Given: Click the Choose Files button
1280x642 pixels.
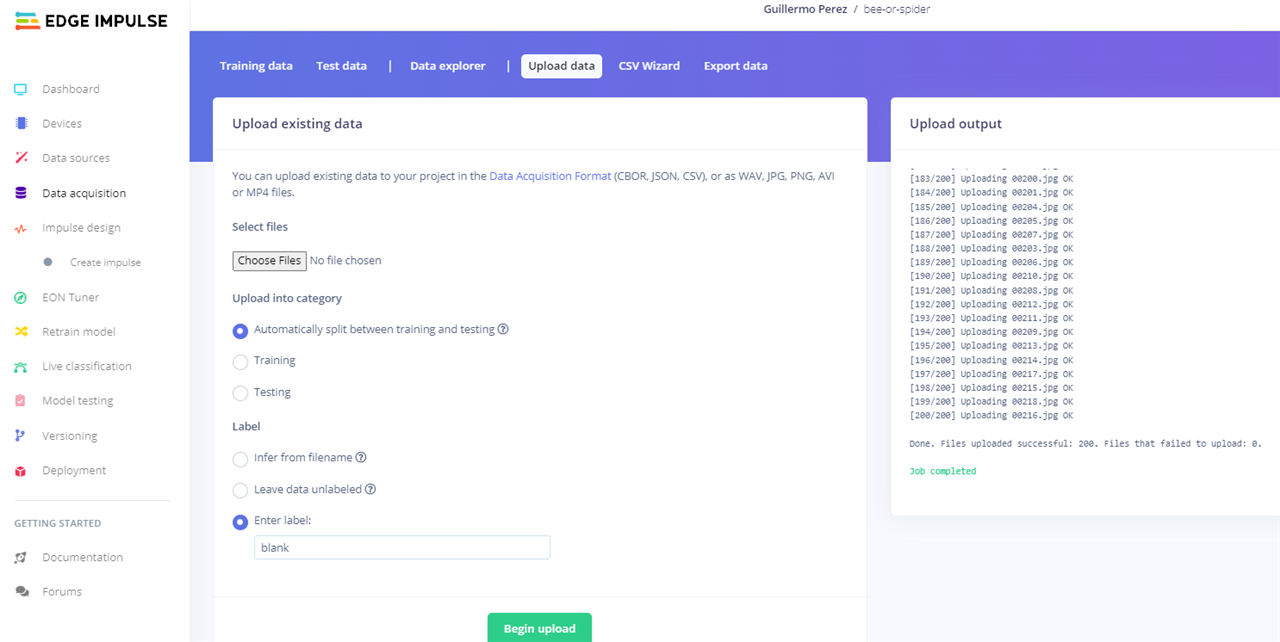Looking at the screenshot, I should (x=269, y=261).
